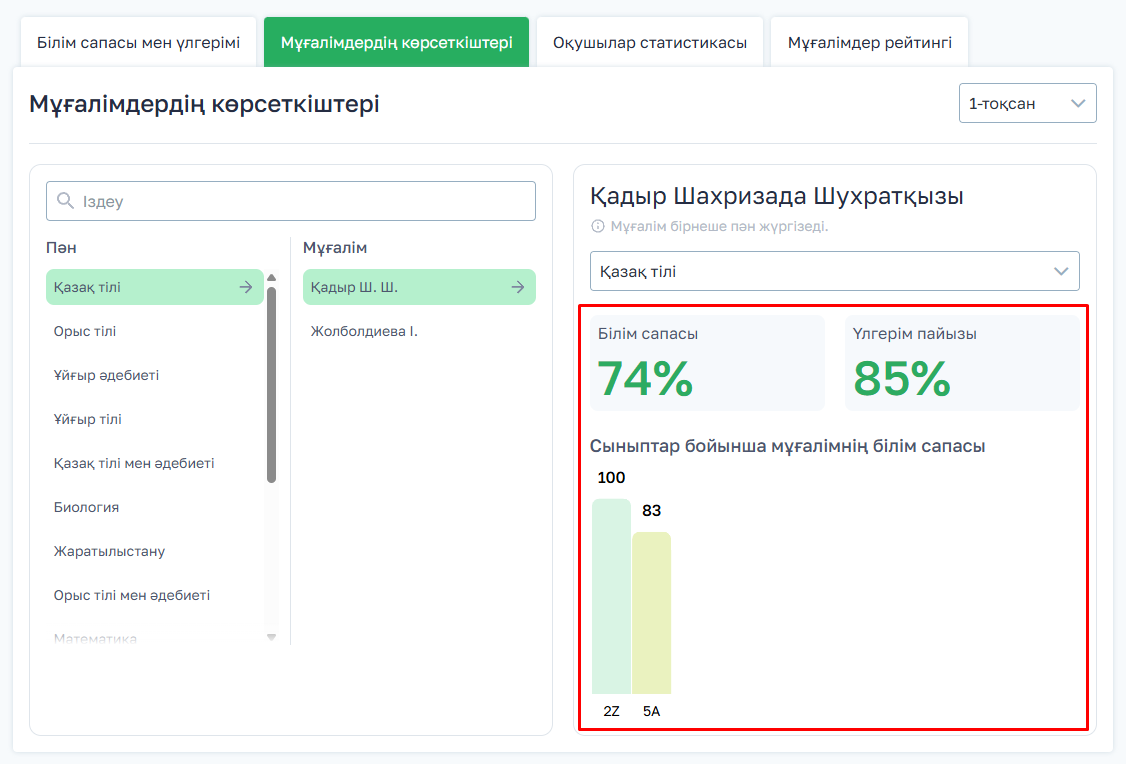Open the 1-тоқсан quarter dropdown
Screen dimensions: 1126x764
click(1027, 103)
